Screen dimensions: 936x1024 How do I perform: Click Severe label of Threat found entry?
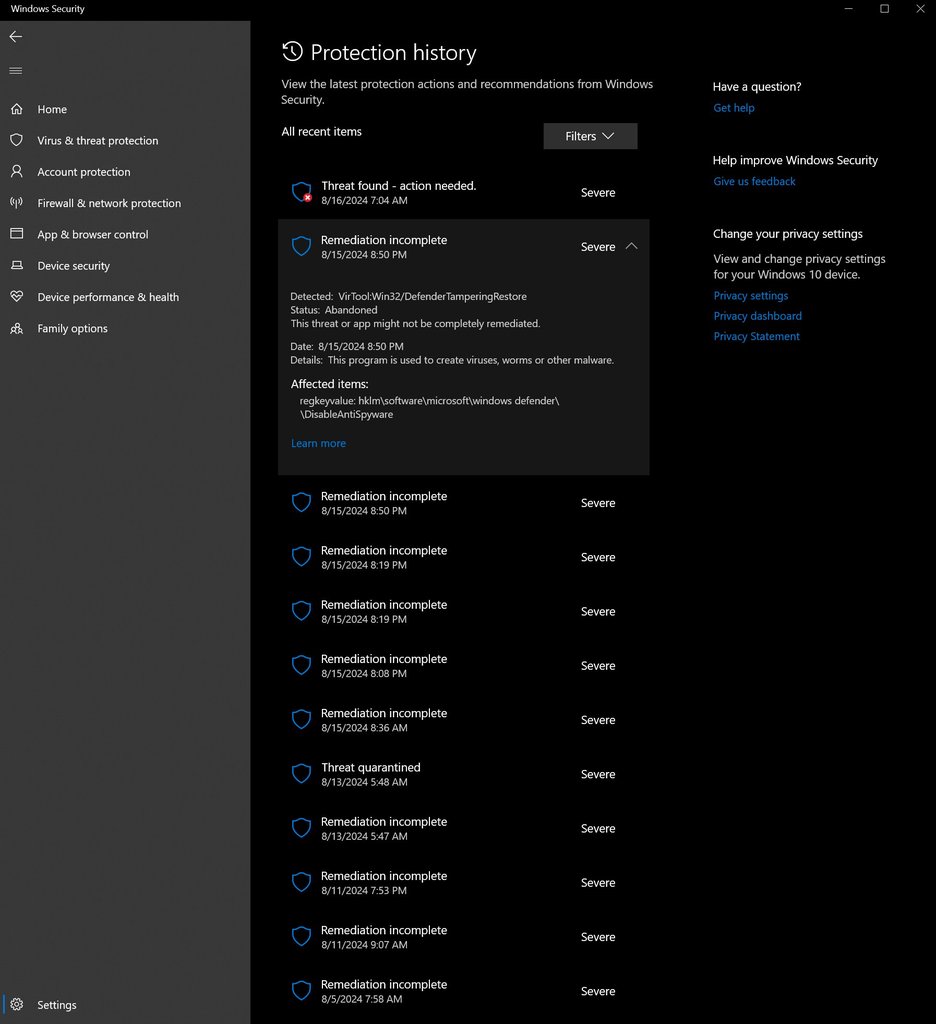(598, 193)
